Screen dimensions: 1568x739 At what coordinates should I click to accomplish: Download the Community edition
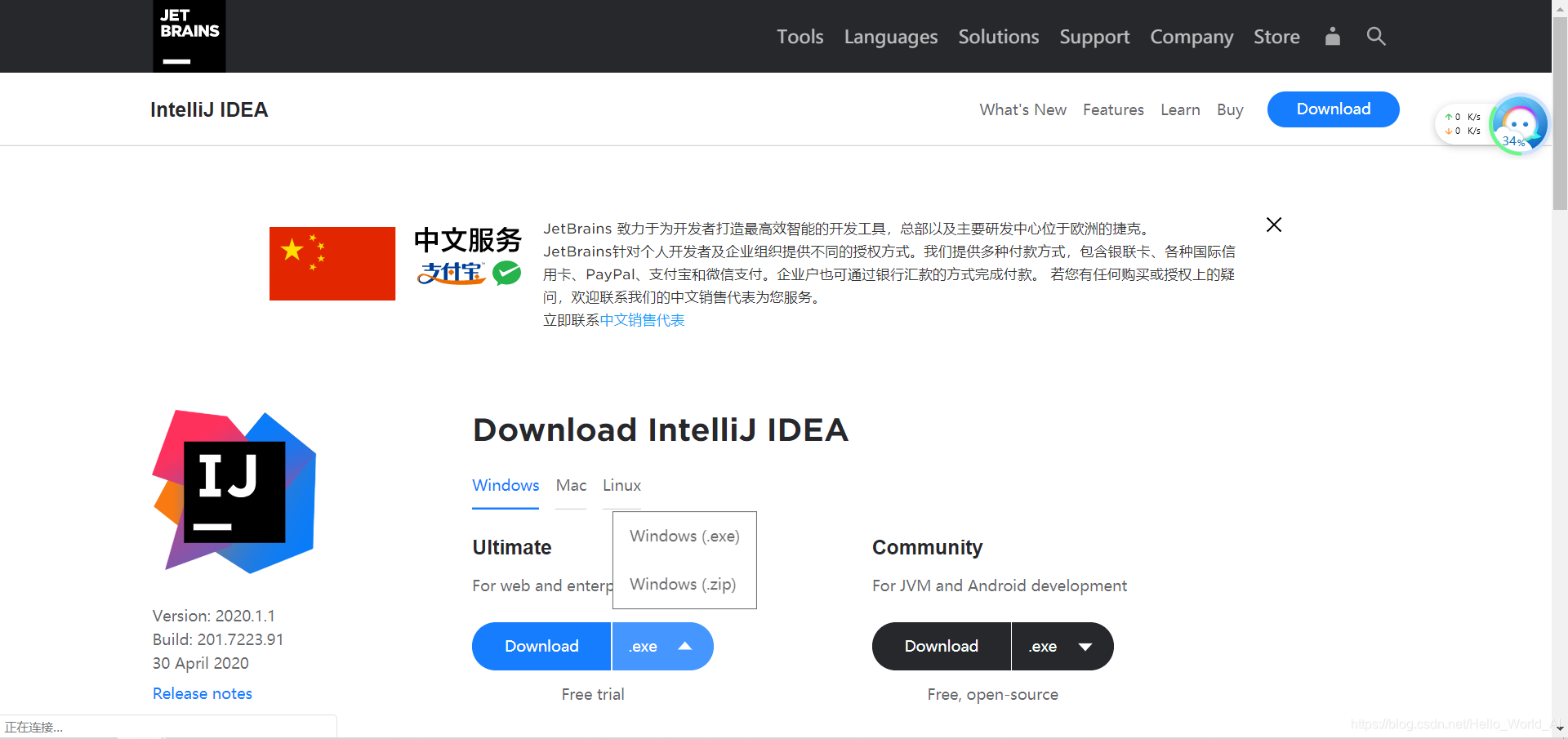tap(941, 646)
